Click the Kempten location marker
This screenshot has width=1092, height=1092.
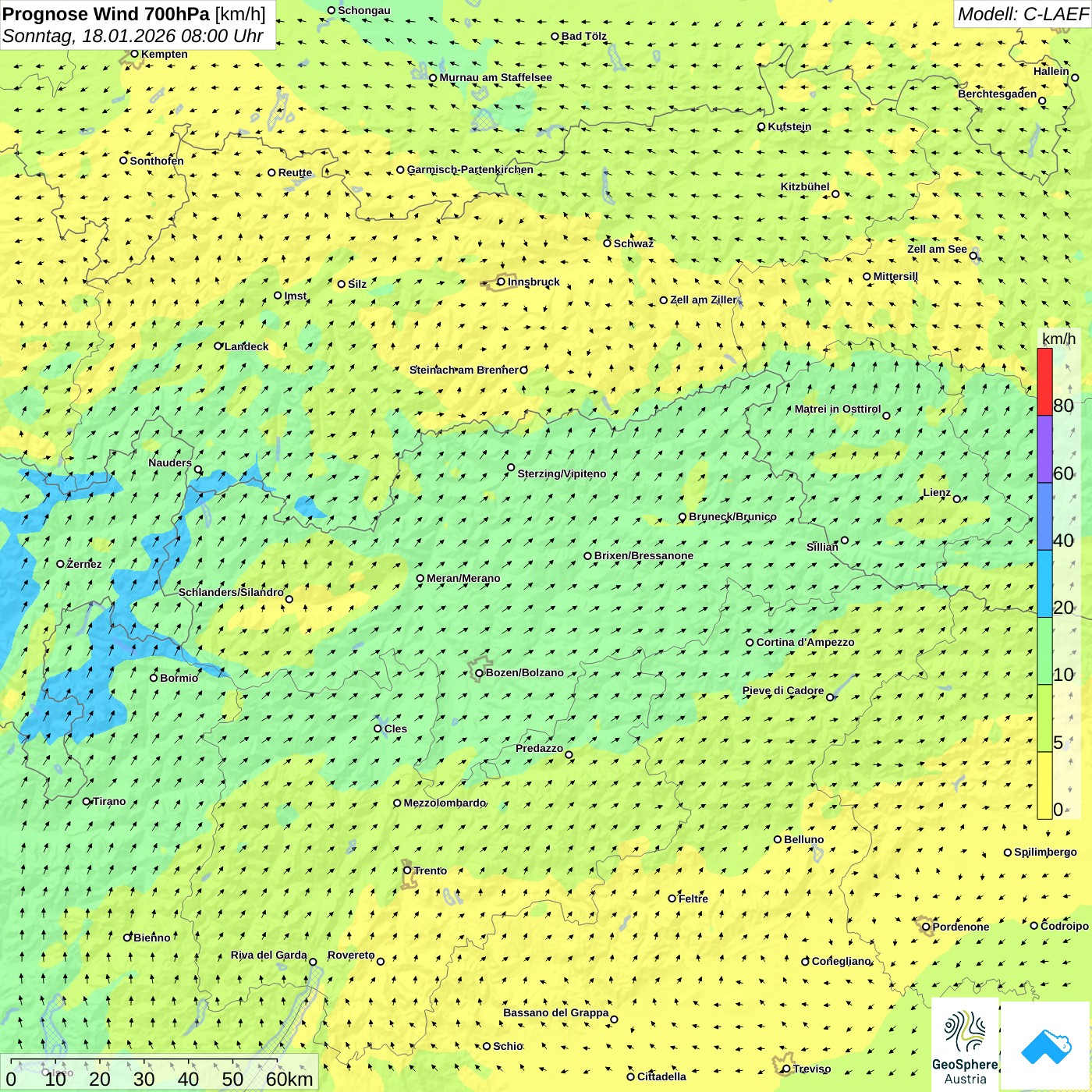pyautogui.click(x=134, y=54)
